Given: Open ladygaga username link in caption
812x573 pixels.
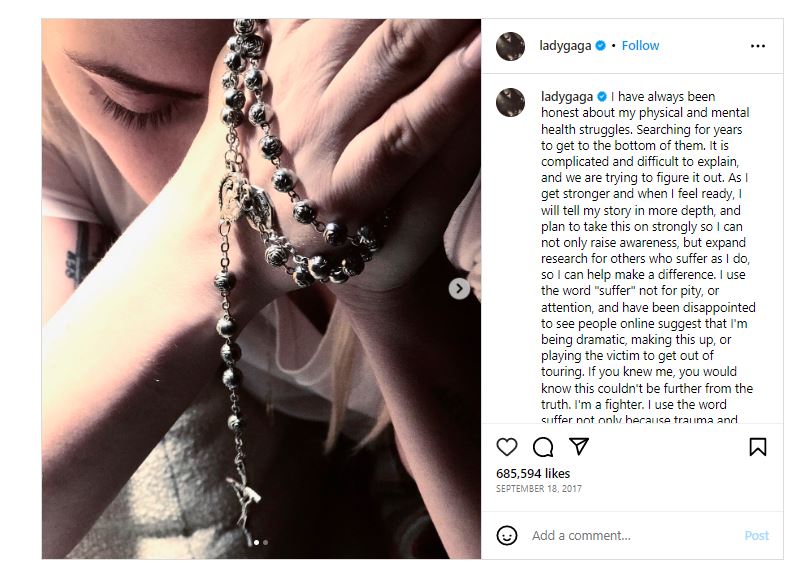Looking at the screenshot, I should click(567, 97).
